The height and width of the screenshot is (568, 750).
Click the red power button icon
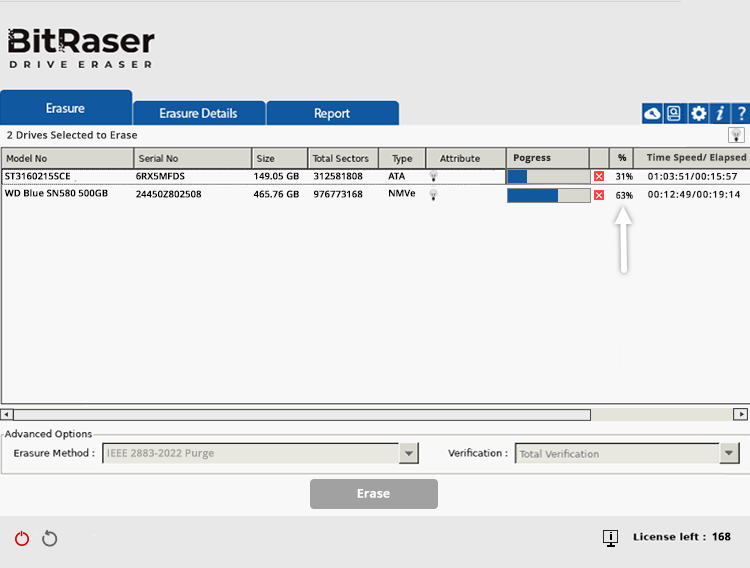pyautogui.click(x=22, y=539)
